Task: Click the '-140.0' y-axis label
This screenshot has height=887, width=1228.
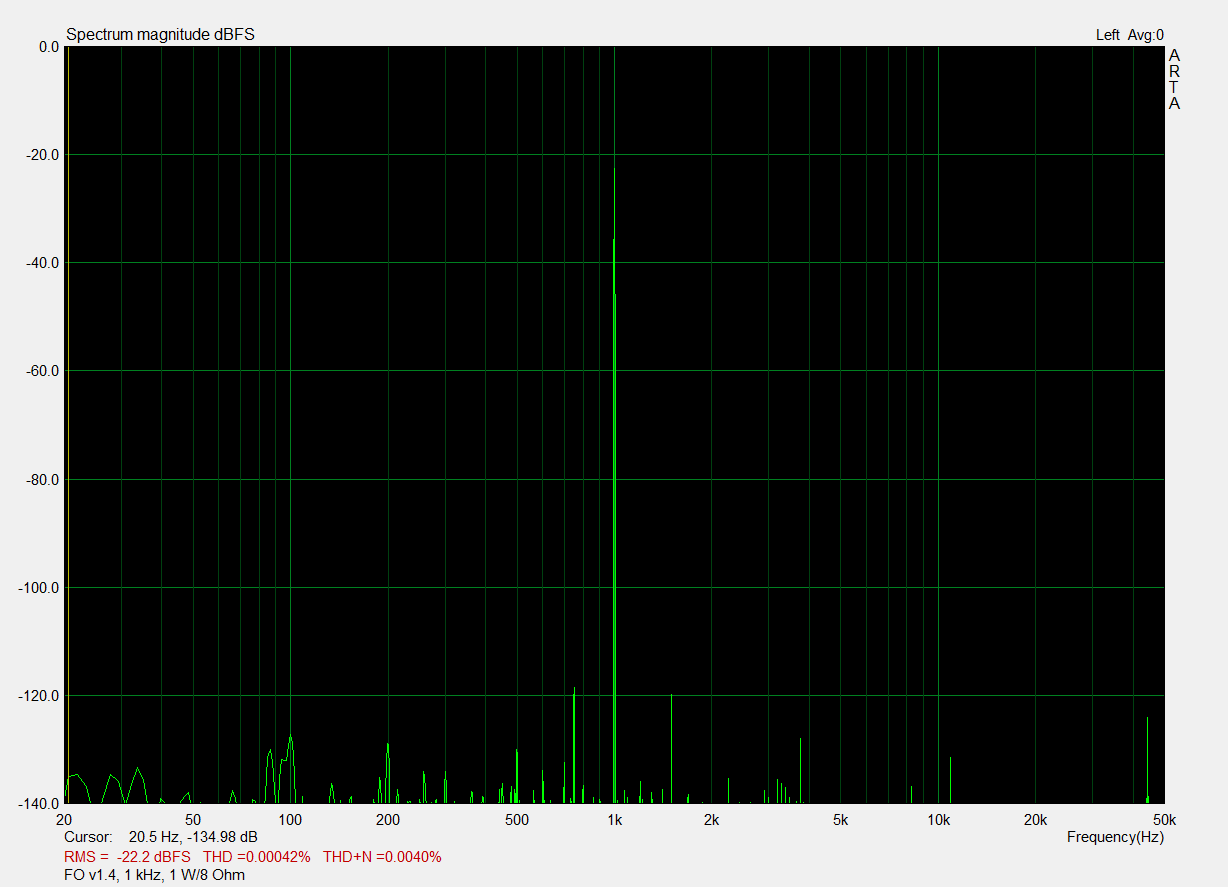Action: pyautogui.click(x=39, y=804)
